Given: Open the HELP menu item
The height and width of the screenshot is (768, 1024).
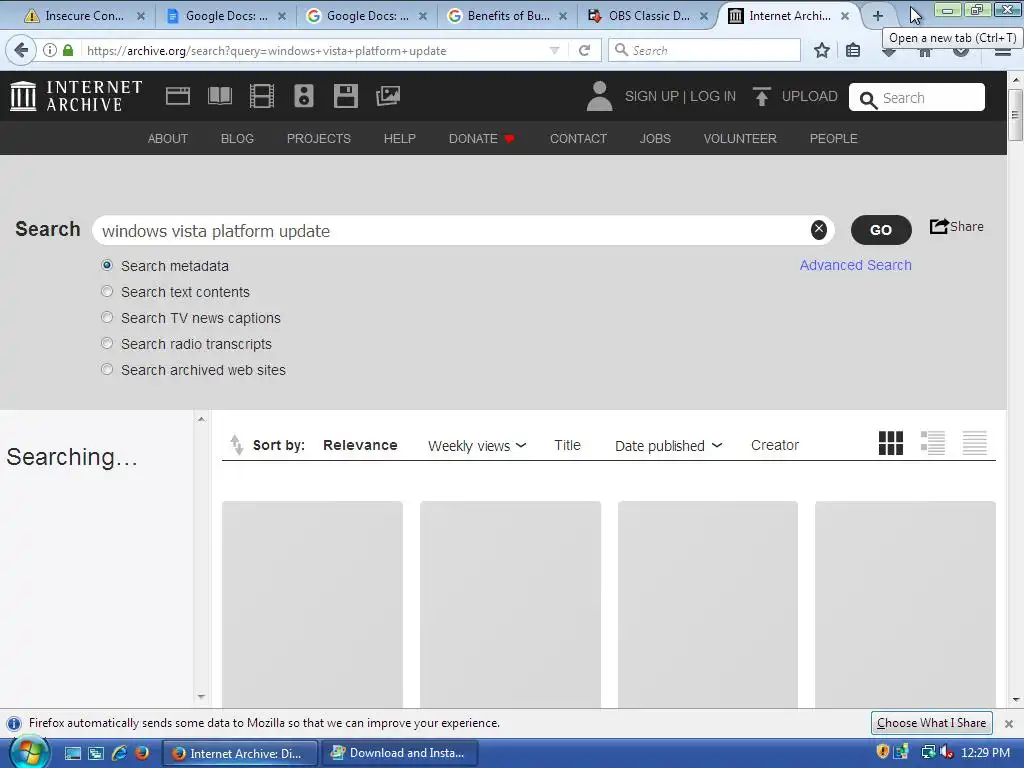Looking at the screenshot, I should coord(400,138).
